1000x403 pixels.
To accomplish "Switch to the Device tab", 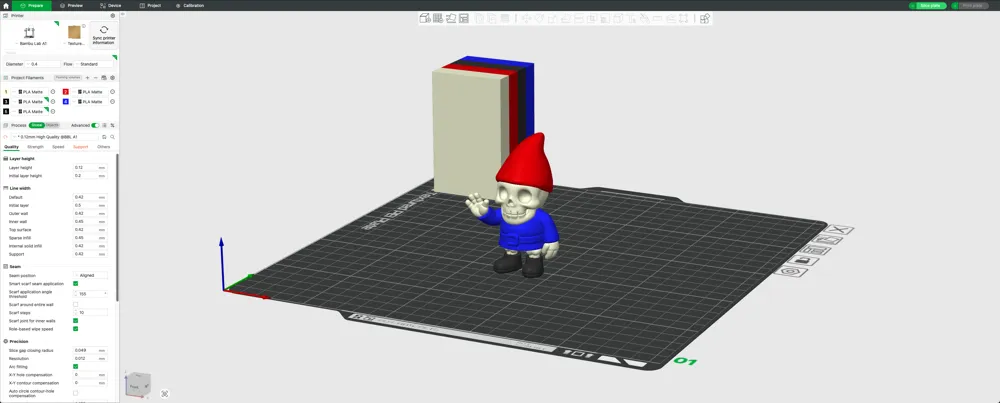I will pos(110,5).
